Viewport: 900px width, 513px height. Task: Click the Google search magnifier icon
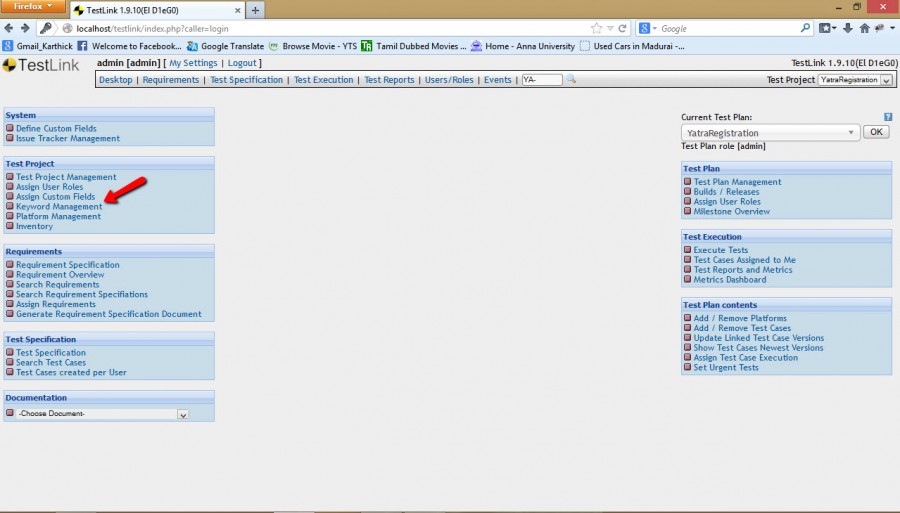805,28
